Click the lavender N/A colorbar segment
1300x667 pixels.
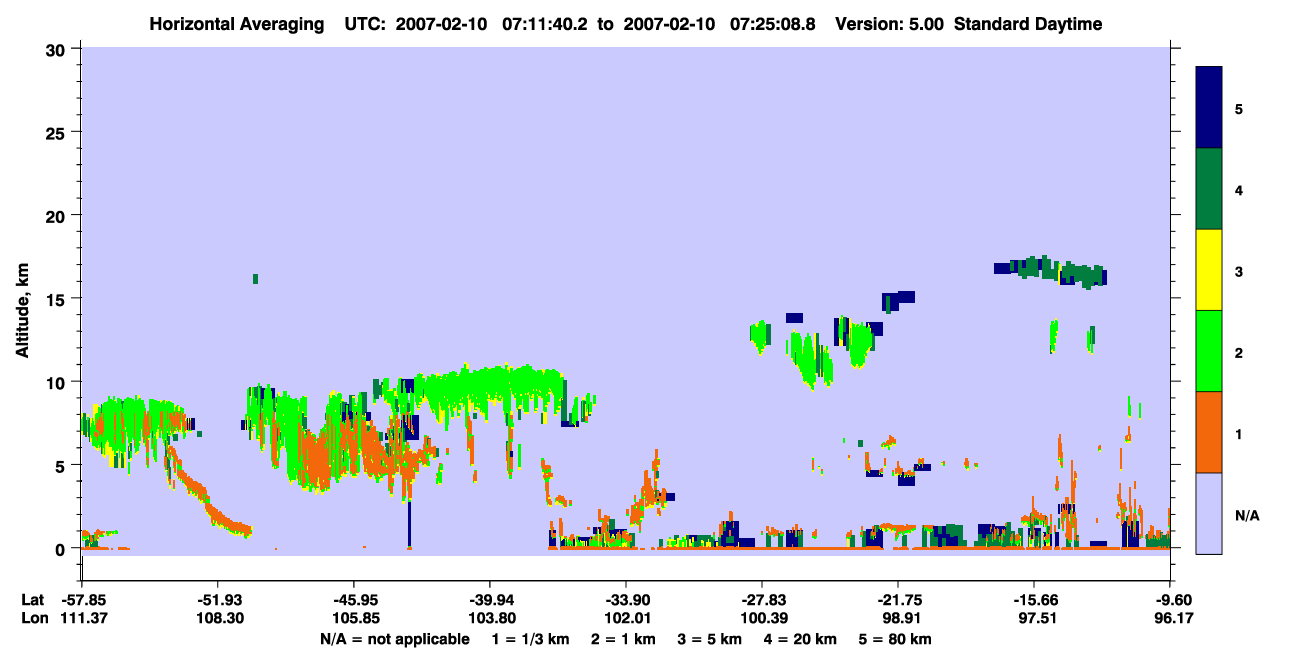(x=1209, y=512)
